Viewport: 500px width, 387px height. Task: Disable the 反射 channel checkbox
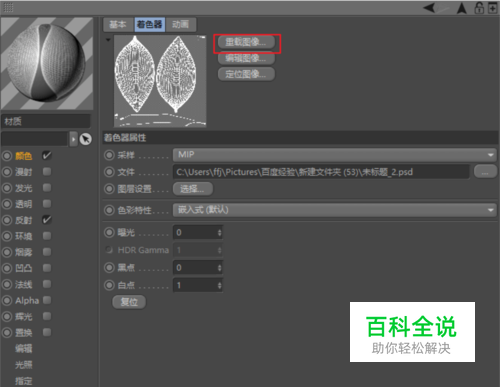pos(47,220)
